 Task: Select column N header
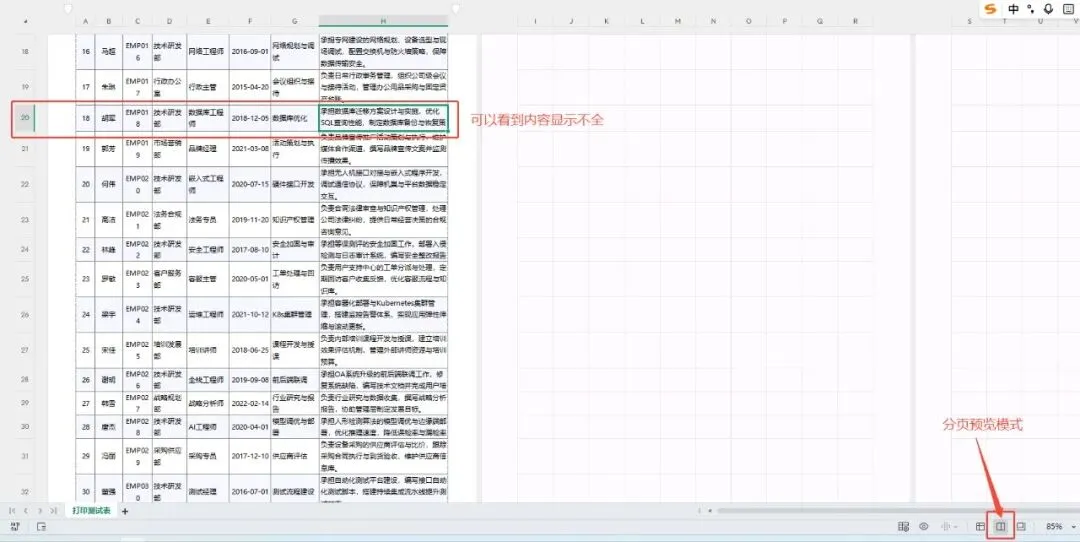coord(713,21)
